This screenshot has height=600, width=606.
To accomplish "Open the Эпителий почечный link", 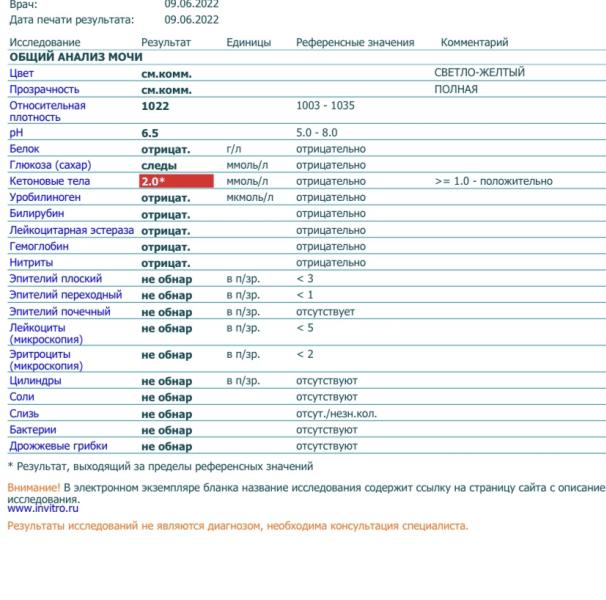I will (x=60, y=311).
